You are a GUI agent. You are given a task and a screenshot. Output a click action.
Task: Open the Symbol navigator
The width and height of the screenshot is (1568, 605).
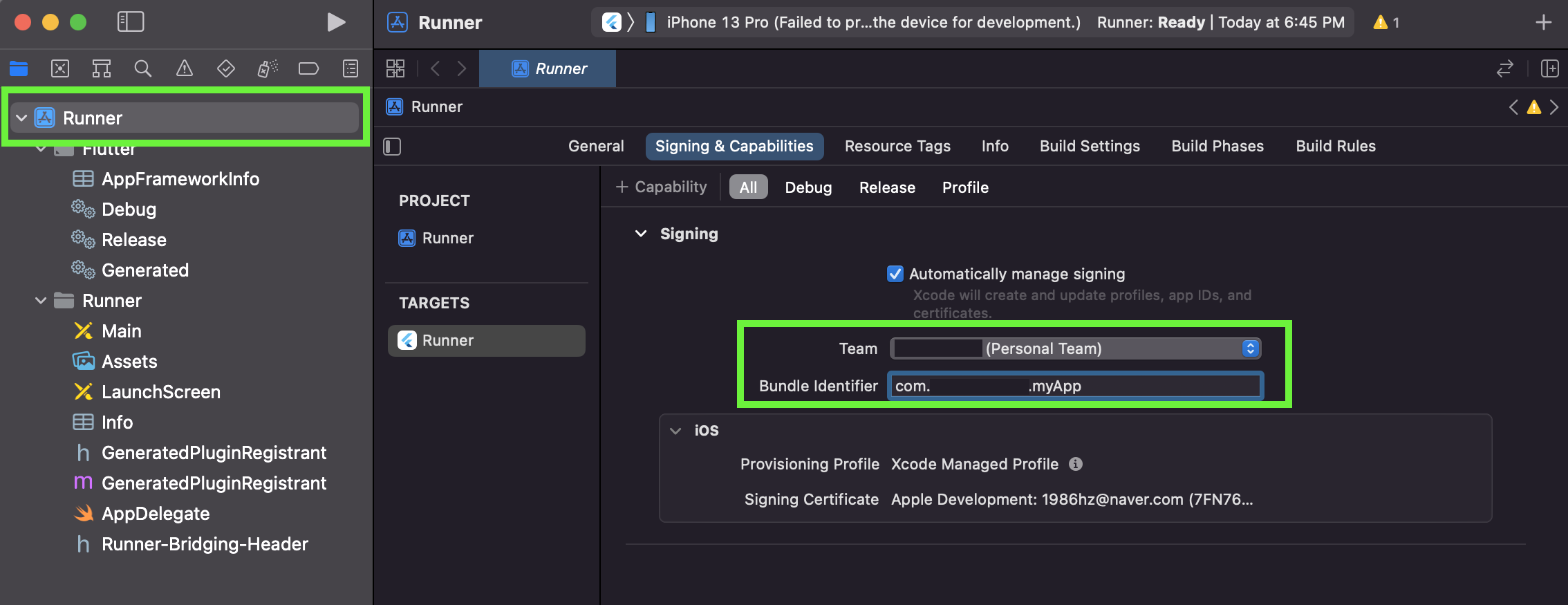click(102, 68)
